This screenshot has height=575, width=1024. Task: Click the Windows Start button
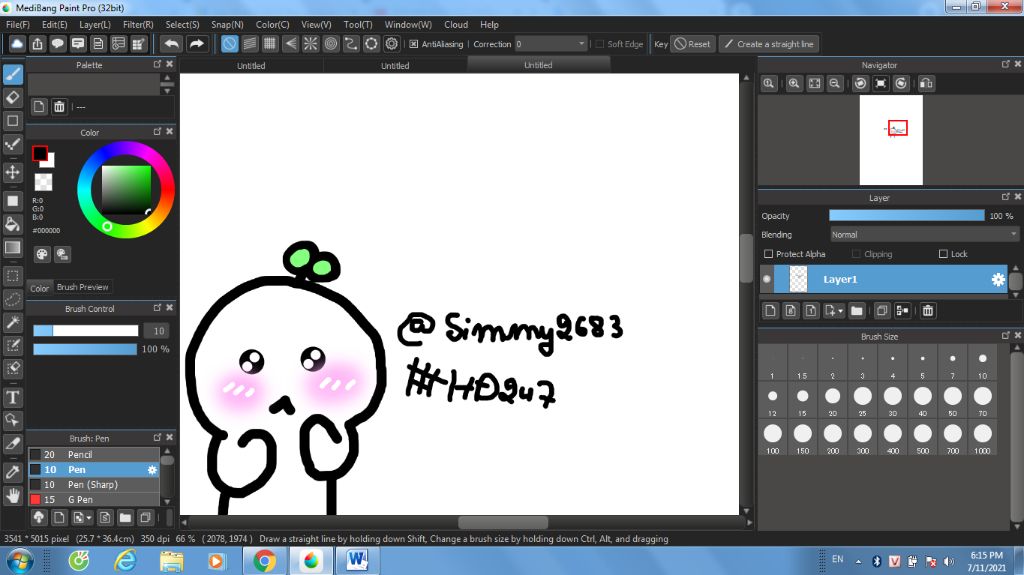coord(20,561)
